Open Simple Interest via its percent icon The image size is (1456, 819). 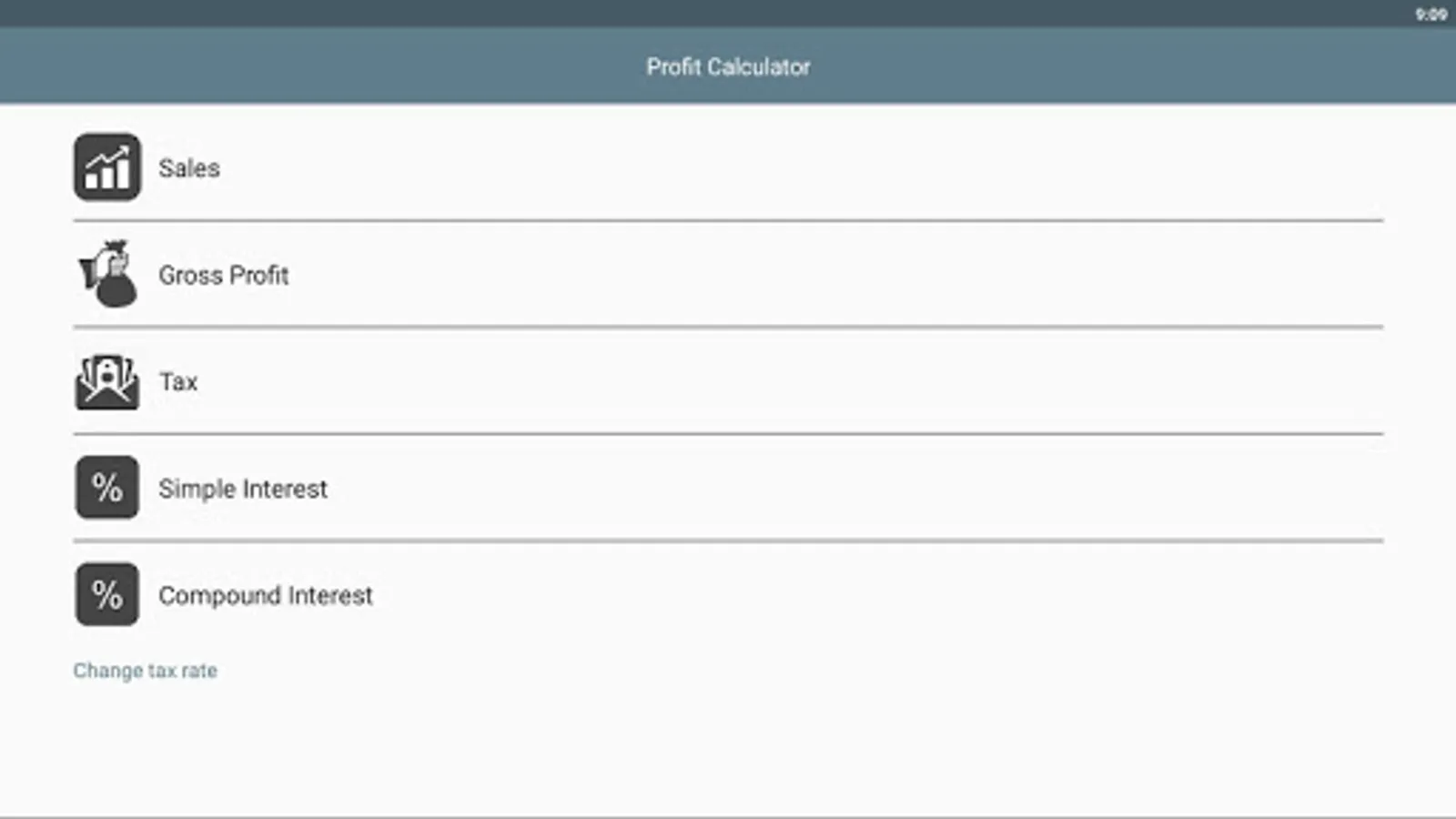point(107,488)
